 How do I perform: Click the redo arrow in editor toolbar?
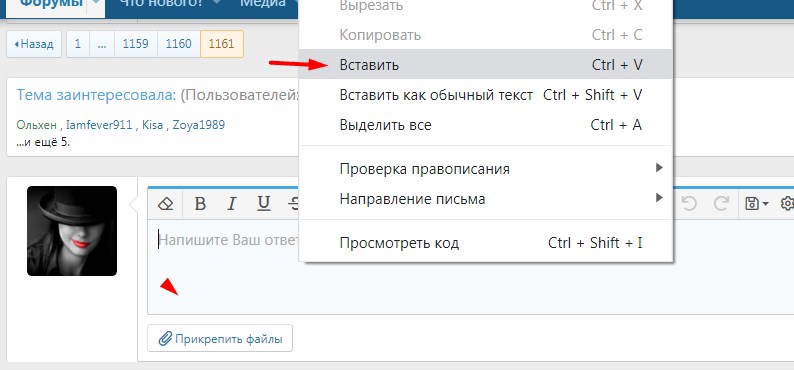pyautogui.click(x=721, y=203)
